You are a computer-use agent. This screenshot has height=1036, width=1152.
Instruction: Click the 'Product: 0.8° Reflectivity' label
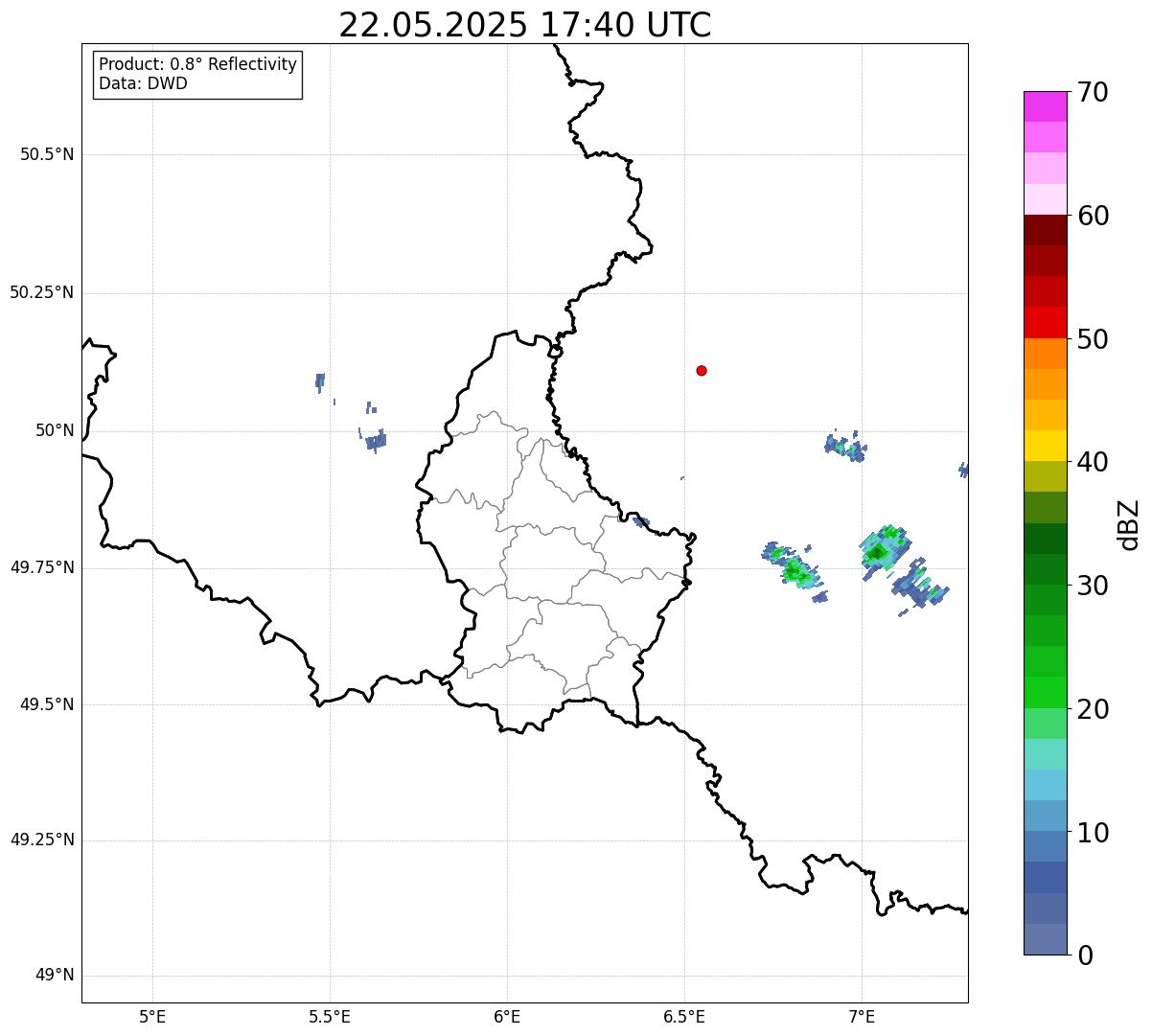(x=198, y=64)
